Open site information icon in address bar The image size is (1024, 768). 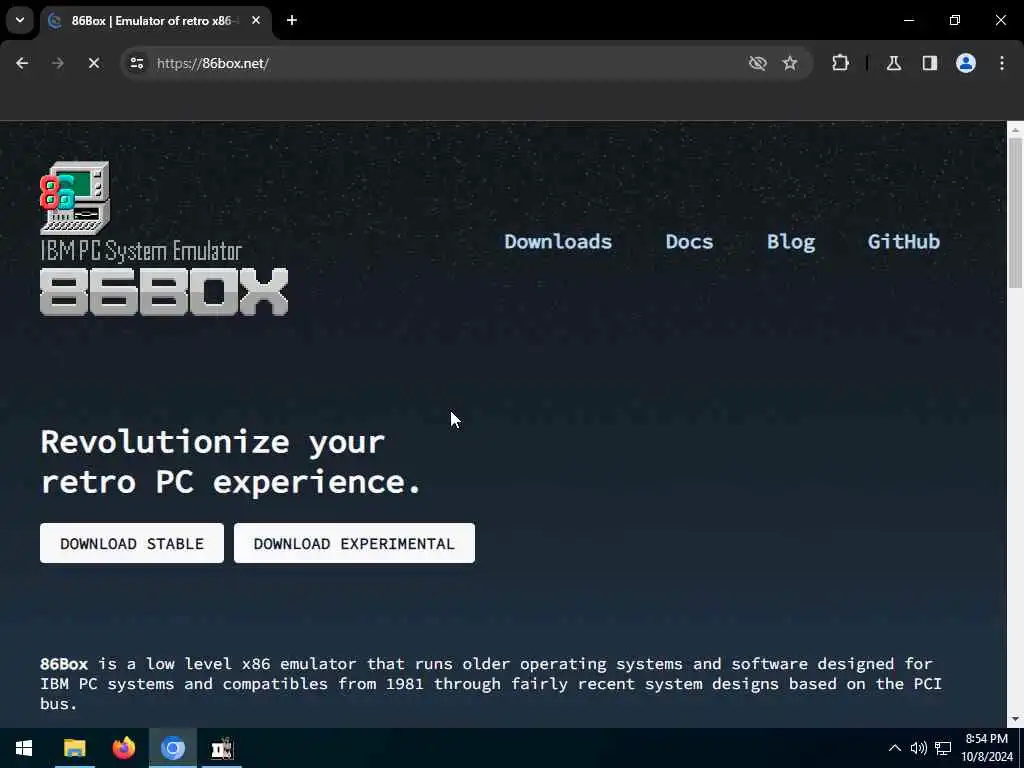click(x=136, y=63)
